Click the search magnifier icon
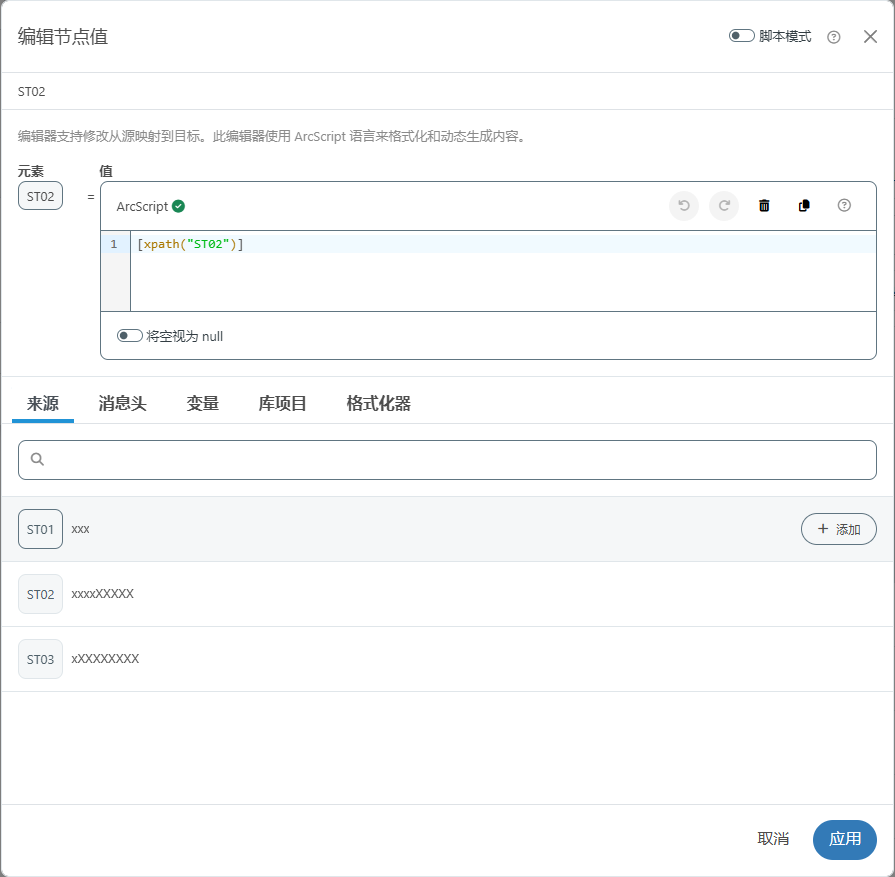This screenshot has width=895, height=877. pyautogui.click(x=38, y=460)
